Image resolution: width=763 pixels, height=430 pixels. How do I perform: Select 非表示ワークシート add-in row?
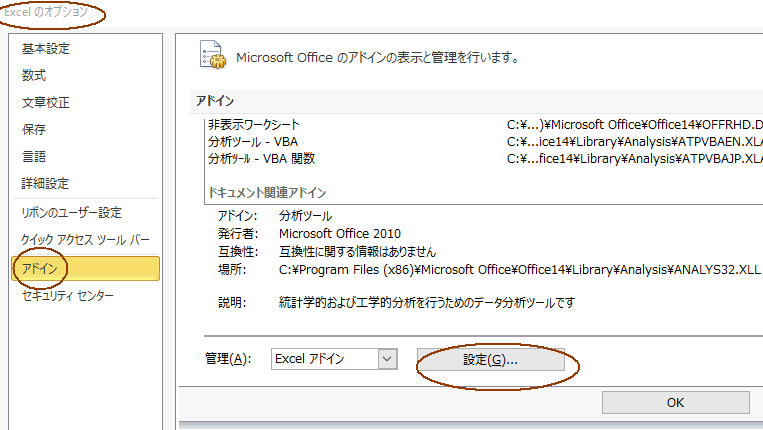tap(484, 125)
